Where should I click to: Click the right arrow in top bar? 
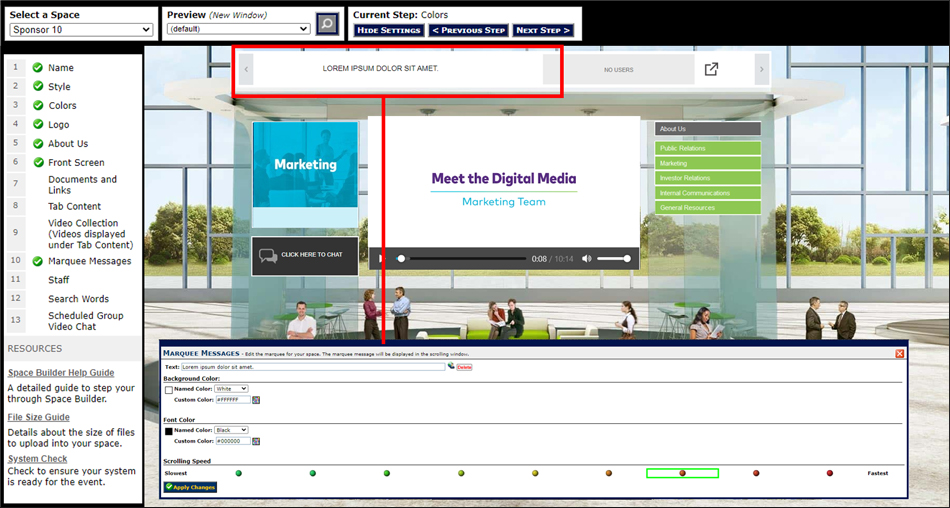pos(761,69)
